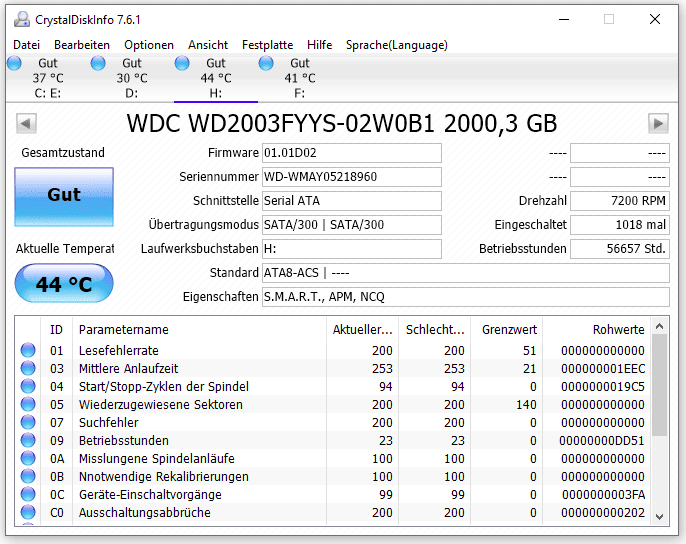
Task: Click raw value 0000000003FA
Action: 603,495
